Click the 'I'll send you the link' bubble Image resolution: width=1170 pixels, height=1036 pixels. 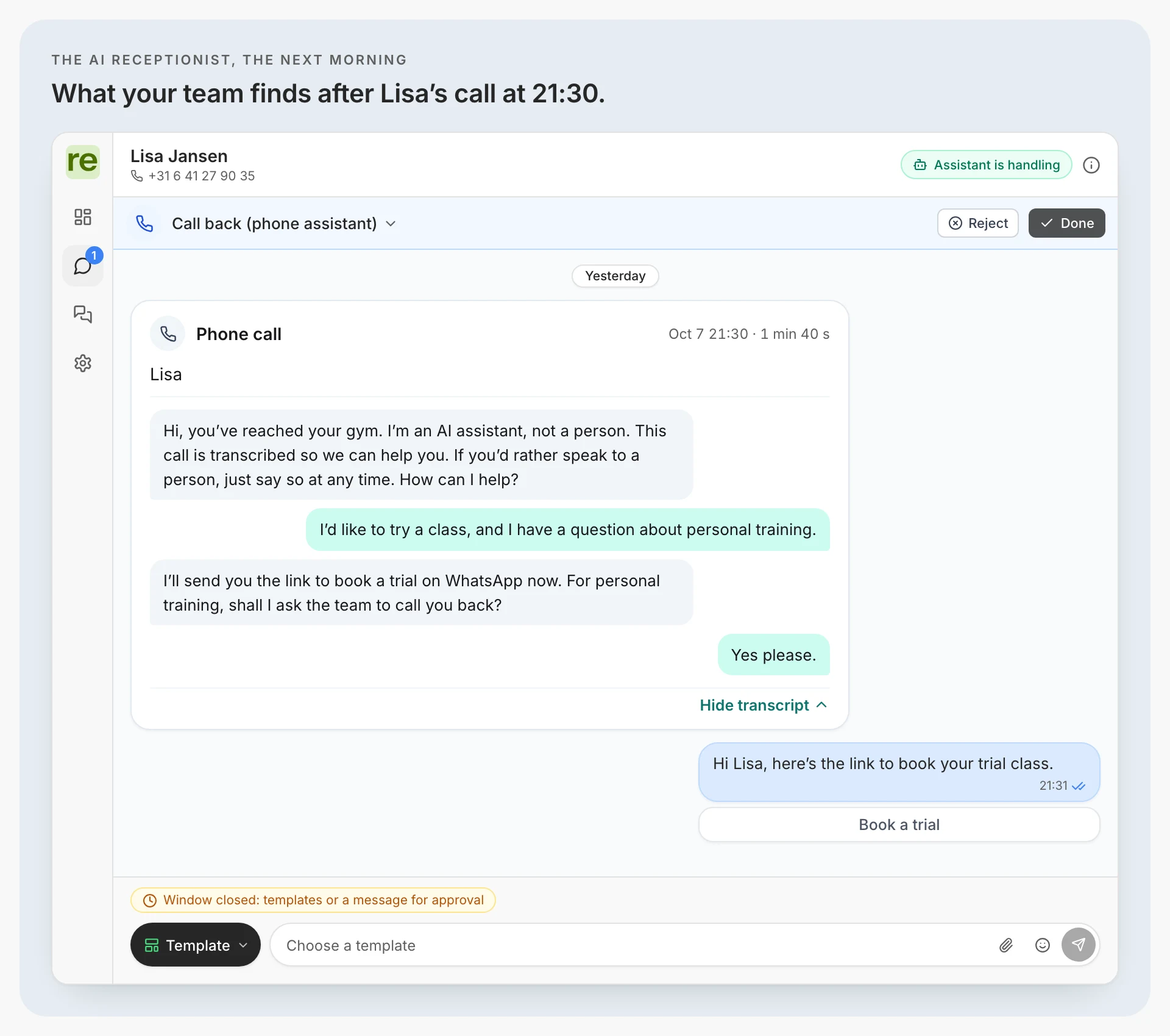click(x=422, y=592)
